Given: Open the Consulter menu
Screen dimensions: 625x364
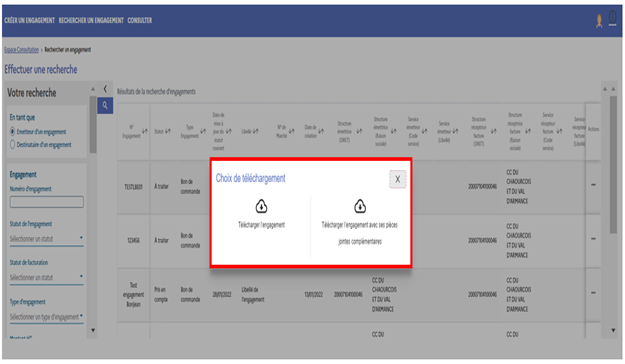Looking at the screenshot, I should click(x=140, y=20).
